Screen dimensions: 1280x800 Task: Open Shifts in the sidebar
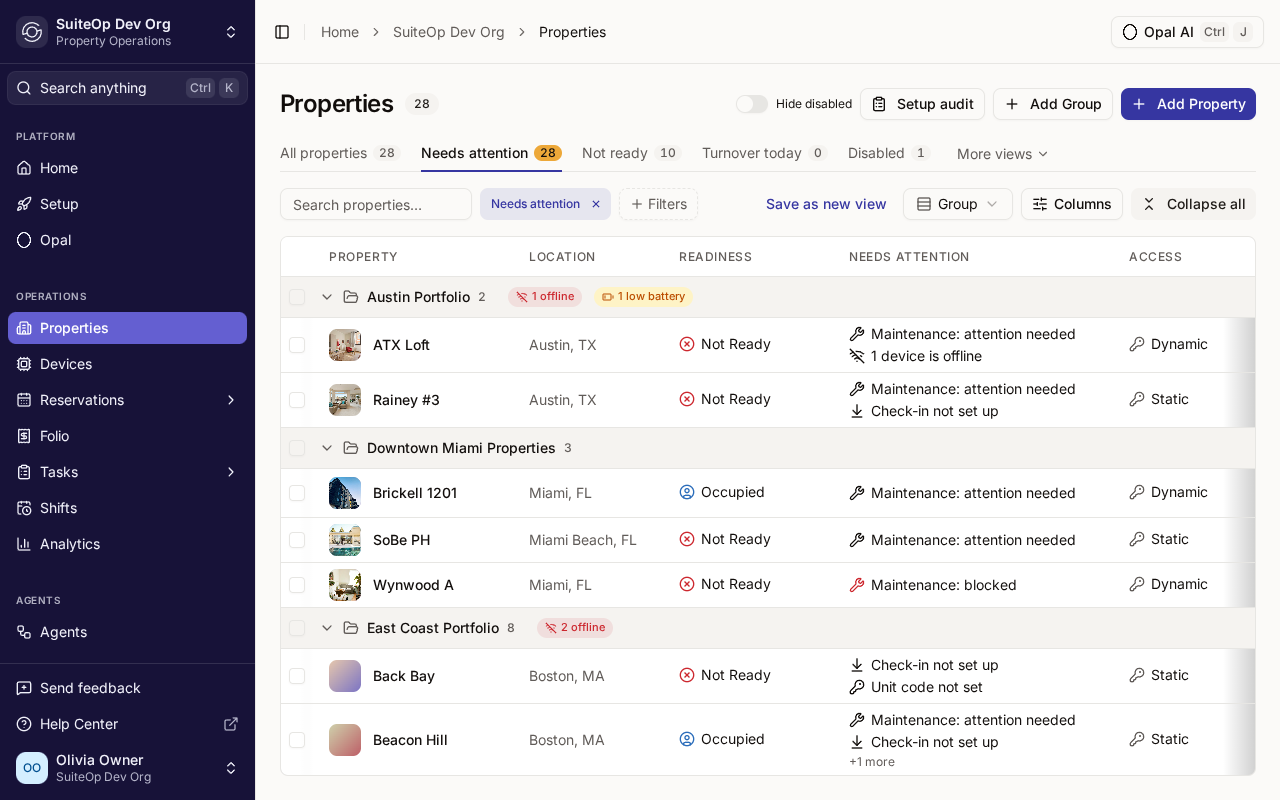pyautogui.click(x=127, y=508)
